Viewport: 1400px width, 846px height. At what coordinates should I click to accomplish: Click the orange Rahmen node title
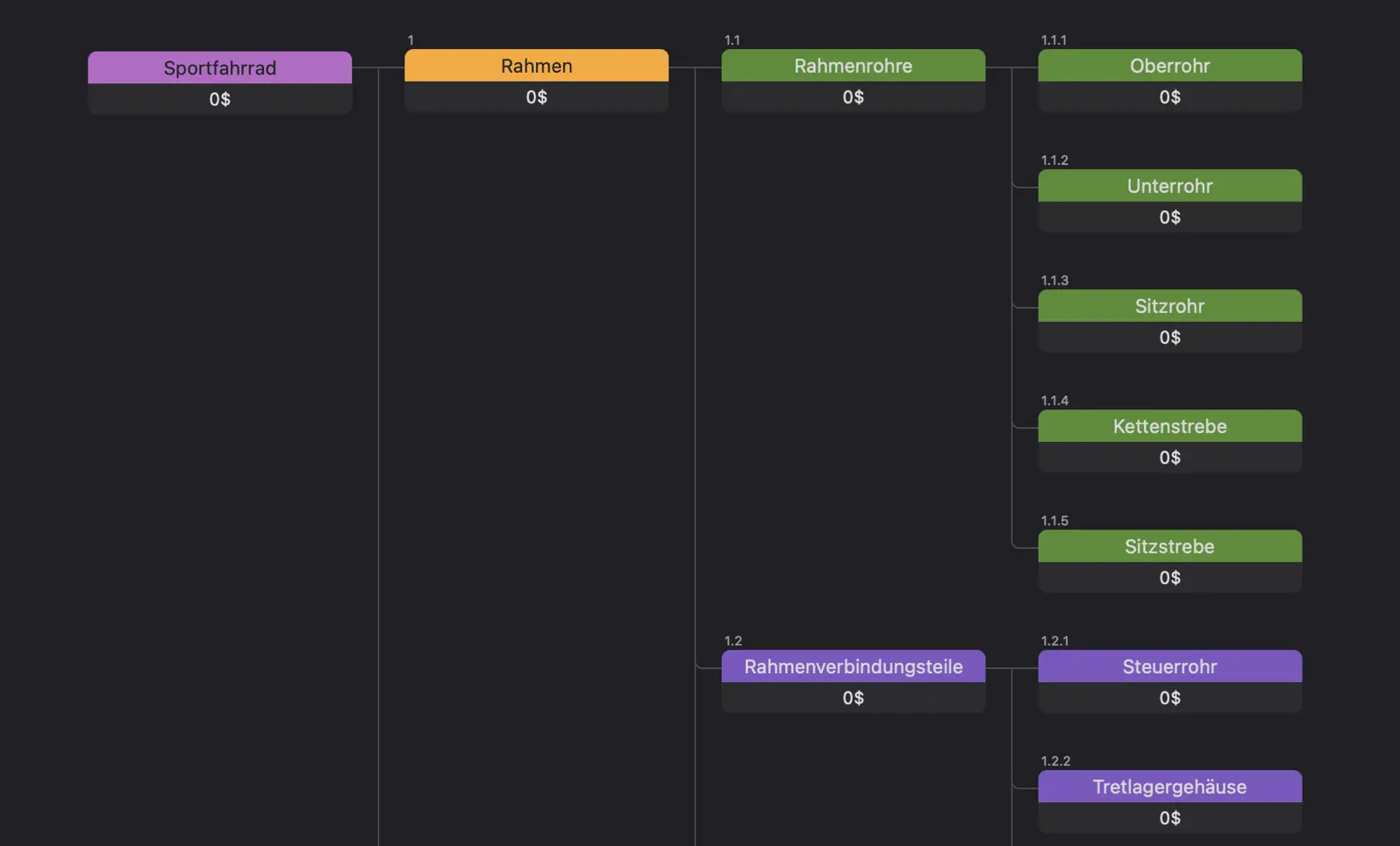point(536,66)
